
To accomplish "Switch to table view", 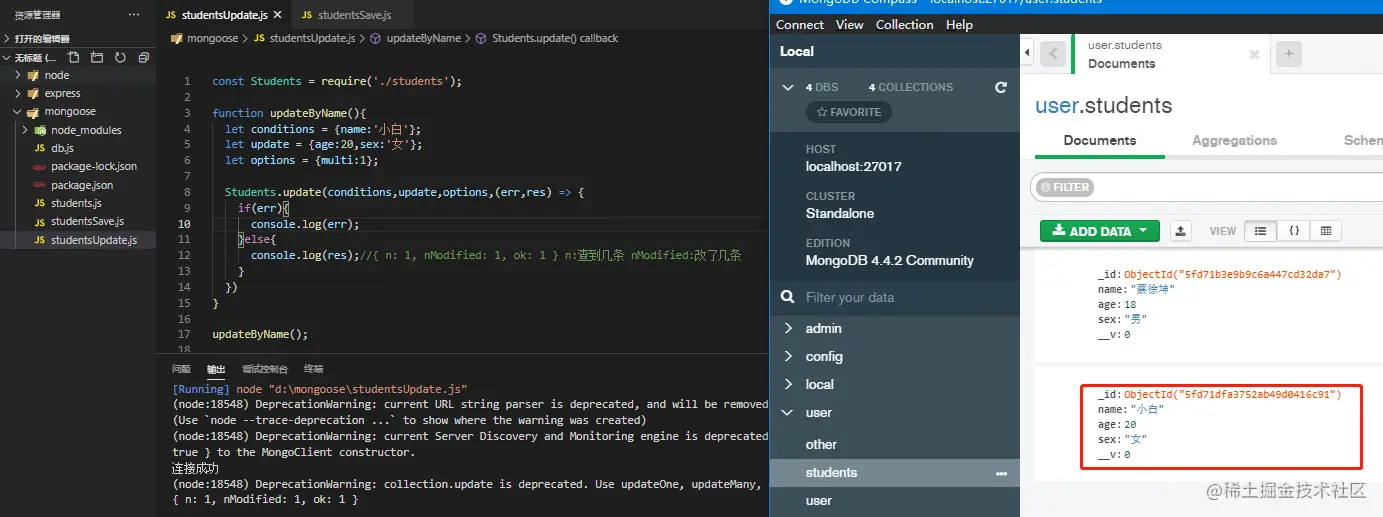I will click(1326, 231).
